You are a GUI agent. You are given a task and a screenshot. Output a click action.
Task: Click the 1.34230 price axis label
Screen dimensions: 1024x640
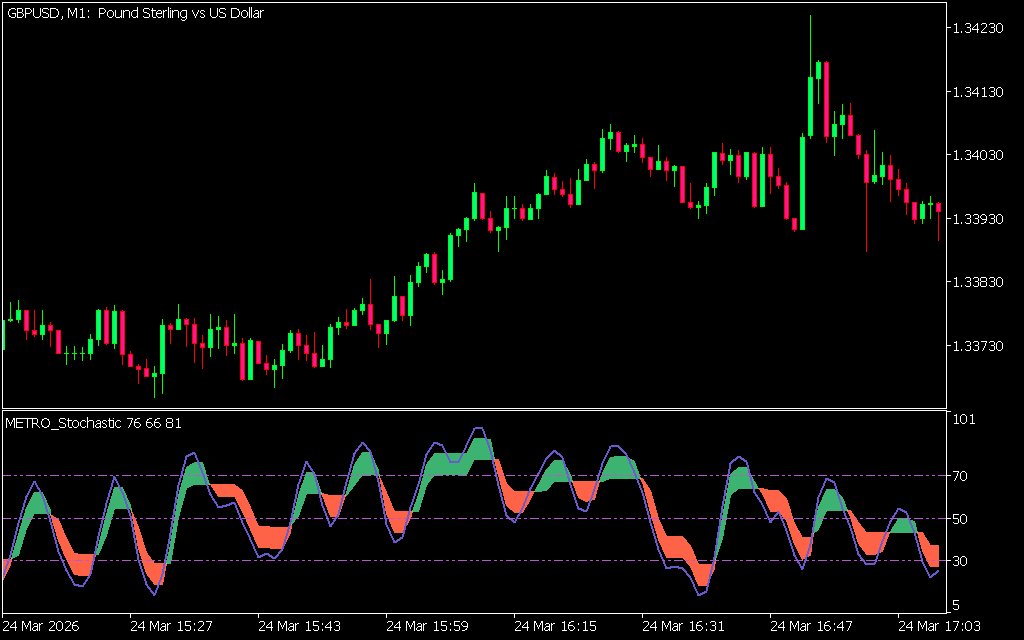(x=977, y=28)
